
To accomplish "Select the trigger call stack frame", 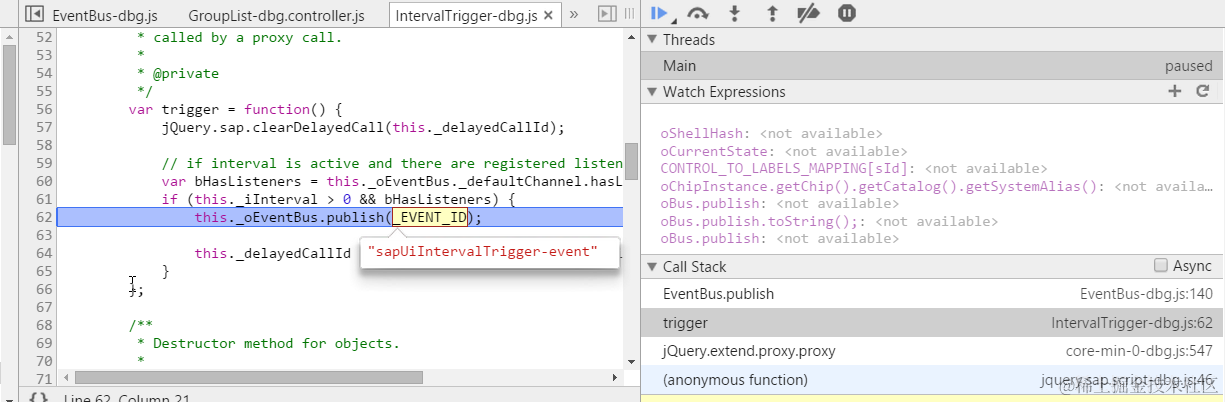I will (x=932, y=323).
